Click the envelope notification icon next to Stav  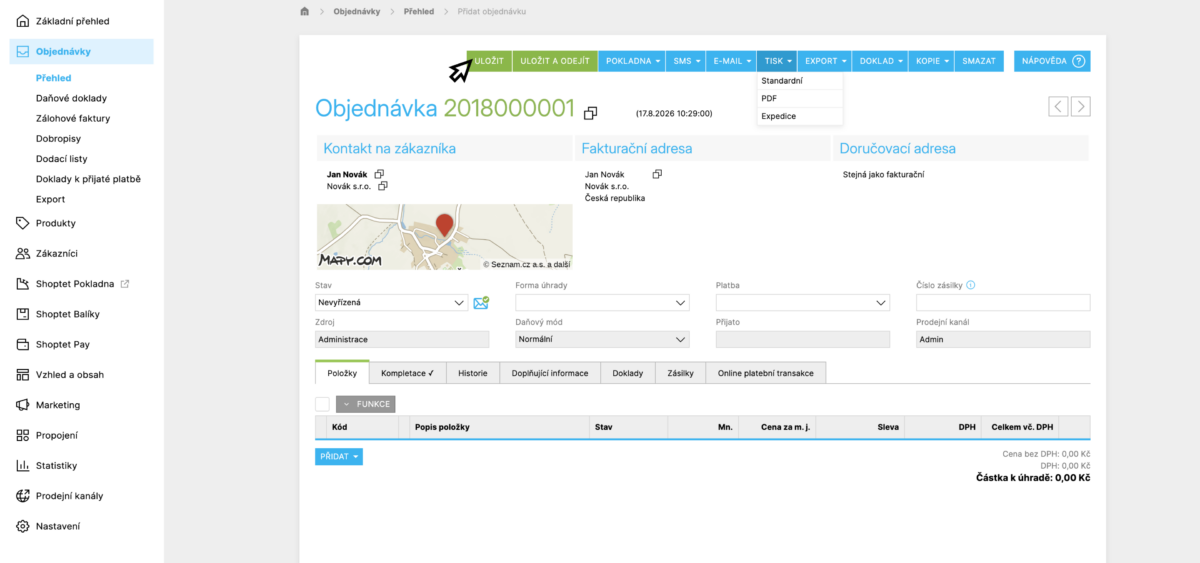pos(481,302)
